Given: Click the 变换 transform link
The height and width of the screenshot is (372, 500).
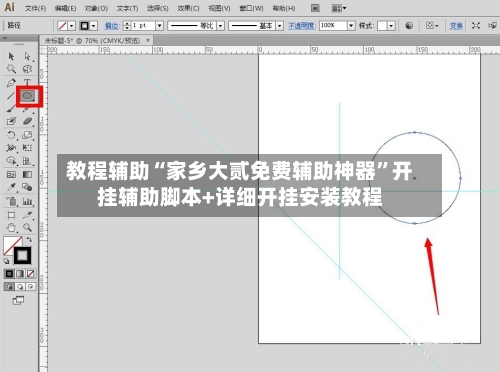Looking at the screenshot, I should point(456,26).
